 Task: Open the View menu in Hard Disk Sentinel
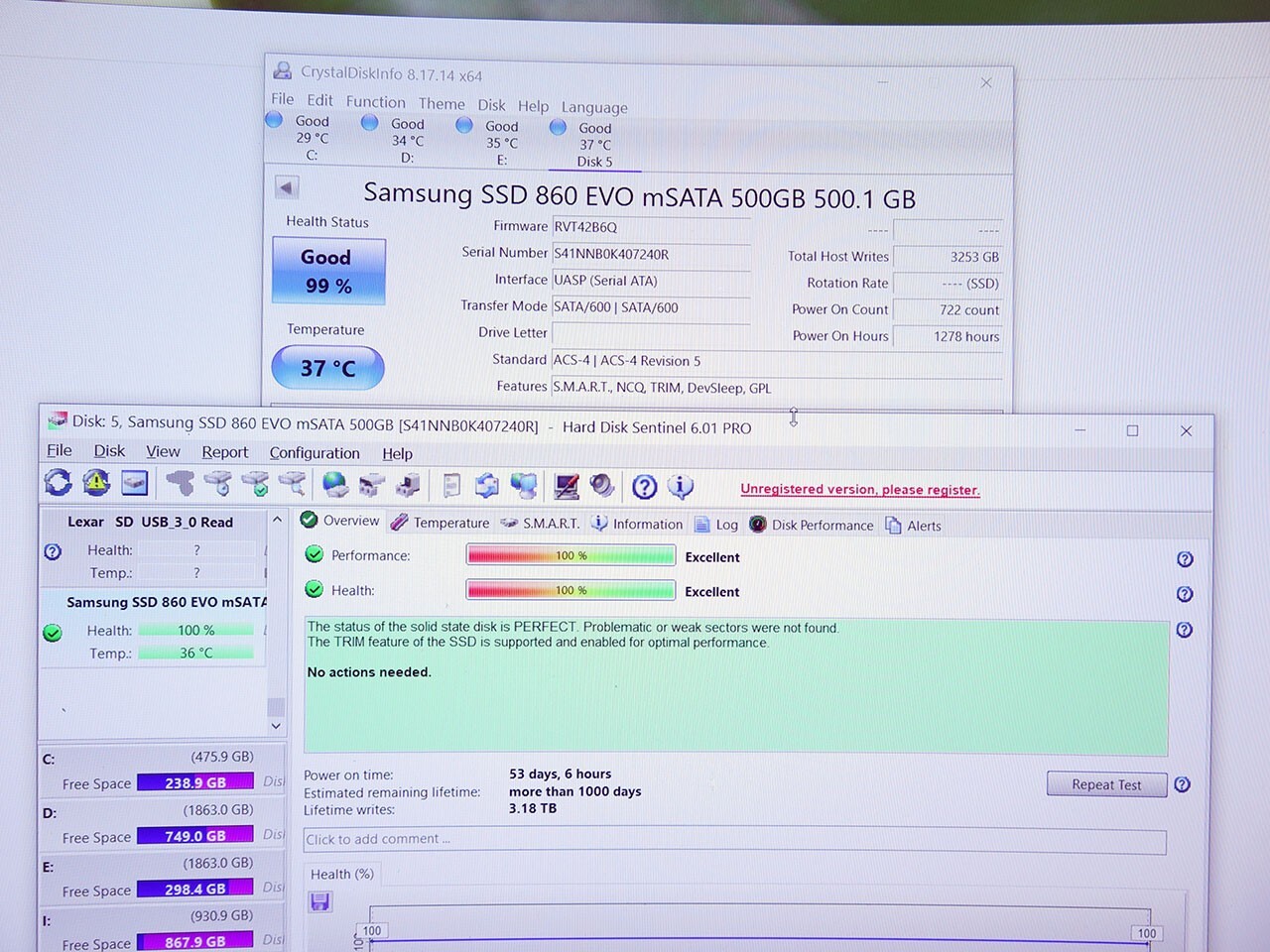point(163,451)
